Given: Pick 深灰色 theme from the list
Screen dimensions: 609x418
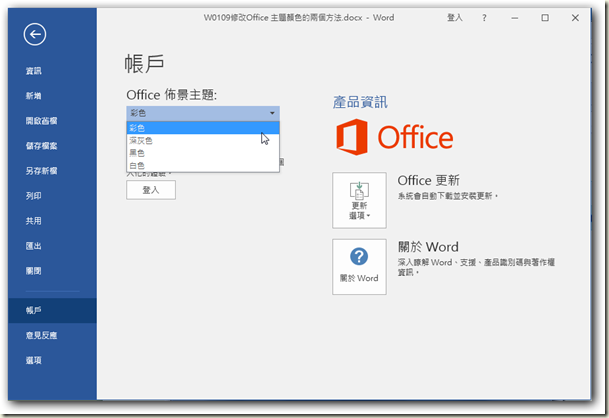Looking at the screenshot, I should 203,140.
